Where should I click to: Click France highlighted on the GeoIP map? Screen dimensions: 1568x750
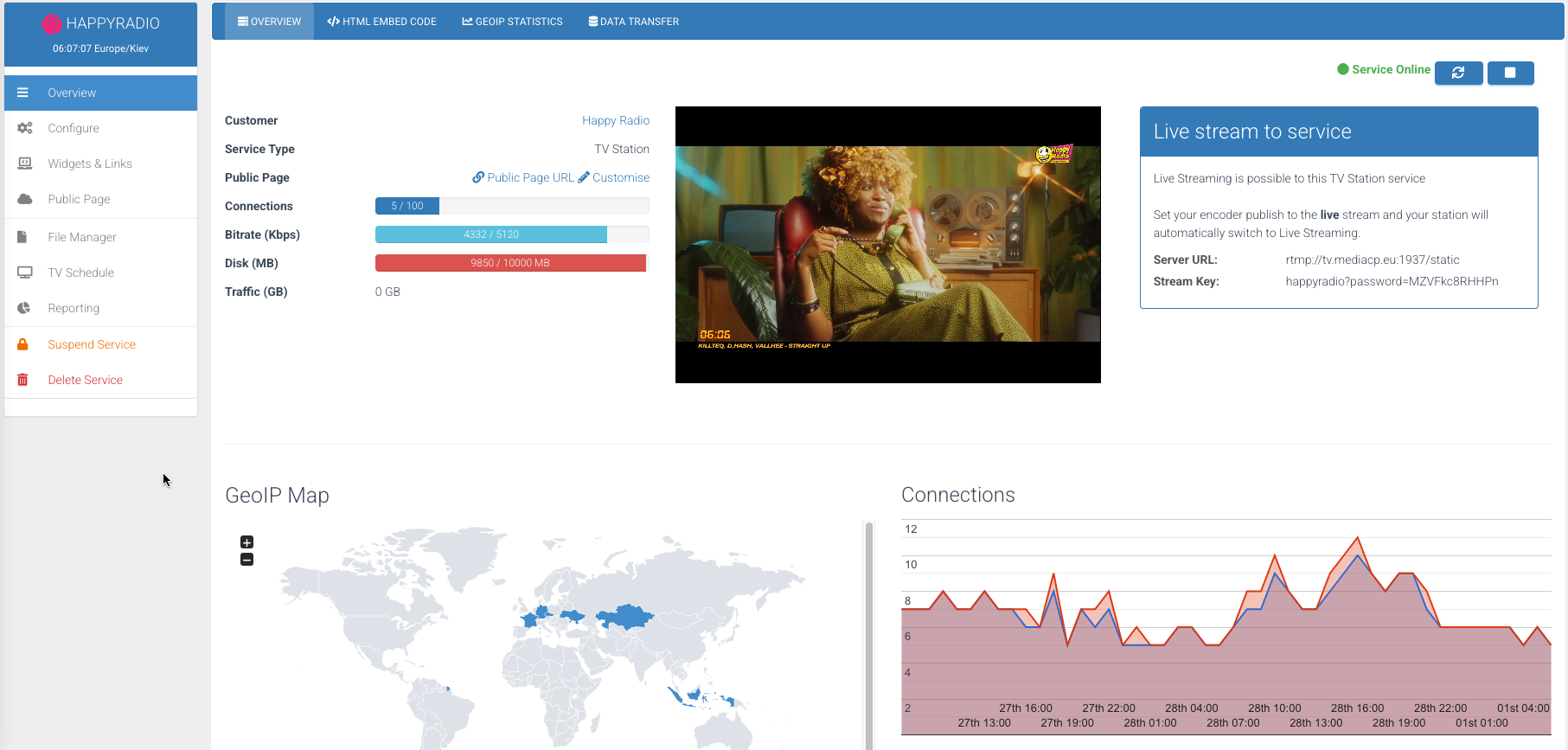click(529, 620)
